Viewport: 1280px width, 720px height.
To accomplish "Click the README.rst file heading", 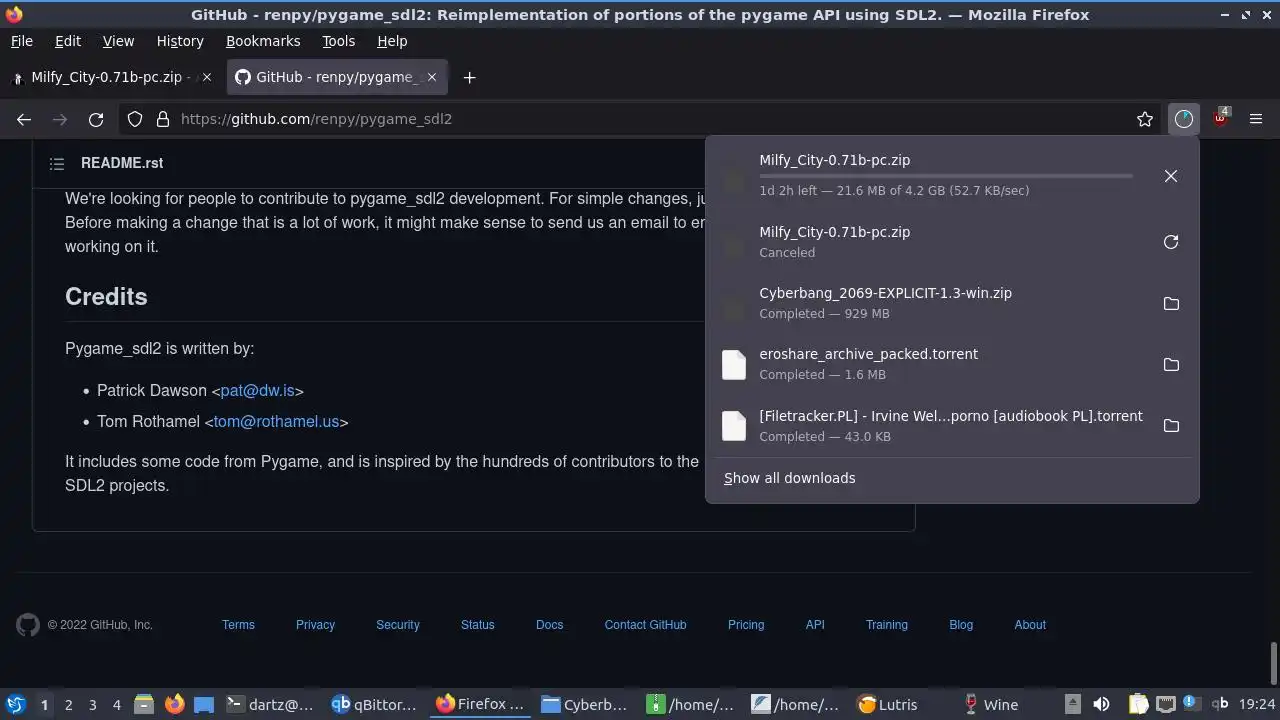I will [x=122, y=163].
